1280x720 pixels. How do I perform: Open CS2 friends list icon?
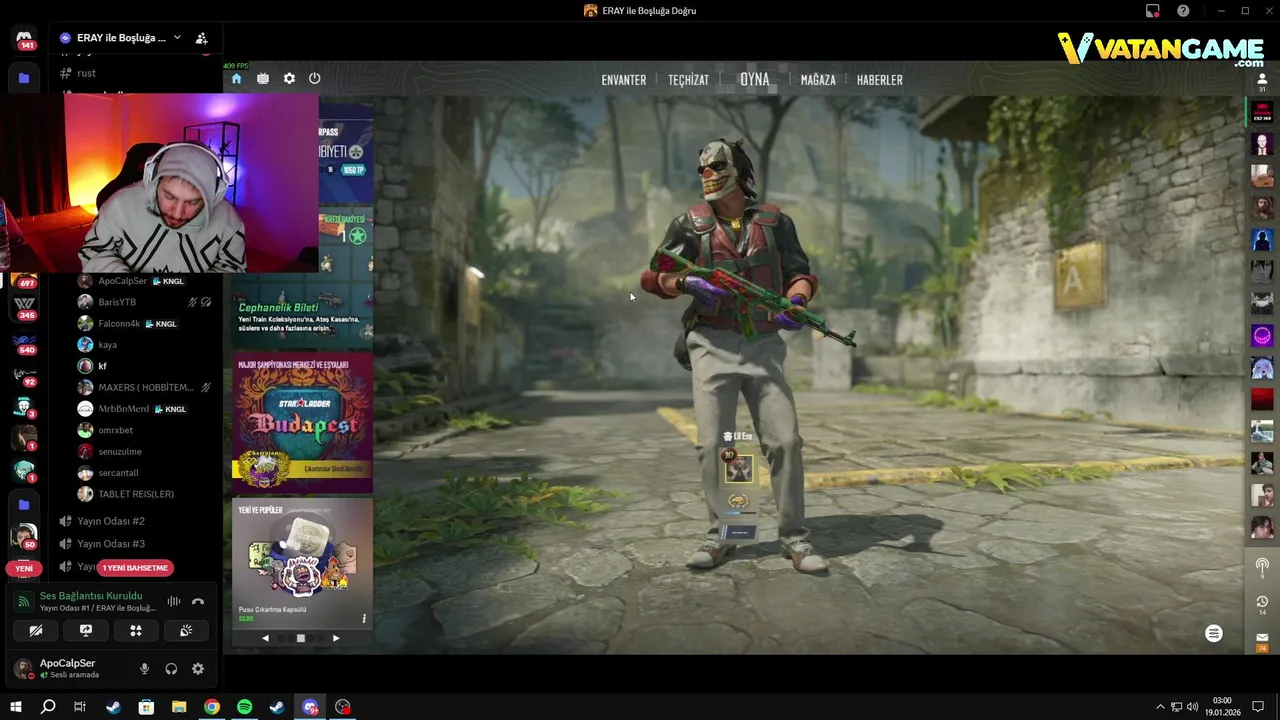pyautogui.click(x=1262, y=81)
